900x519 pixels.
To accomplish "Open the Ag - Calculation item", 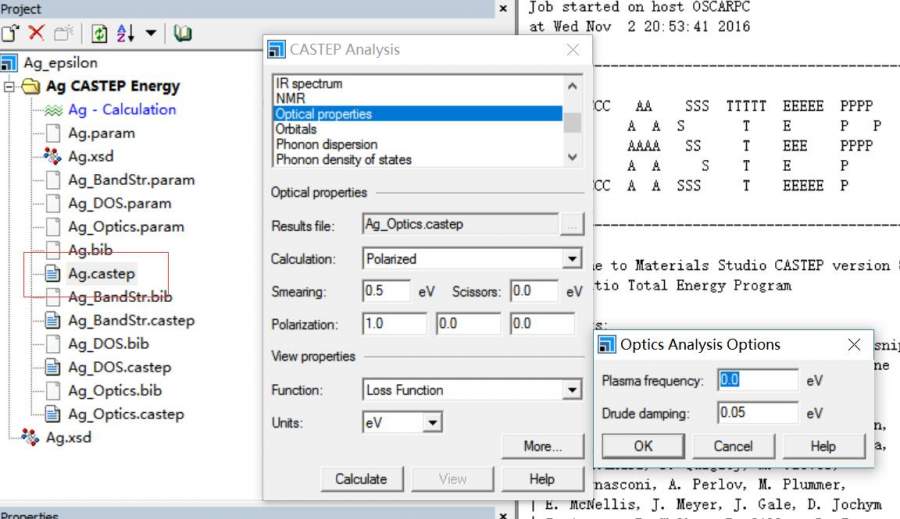I will click(x=122, y=110).
